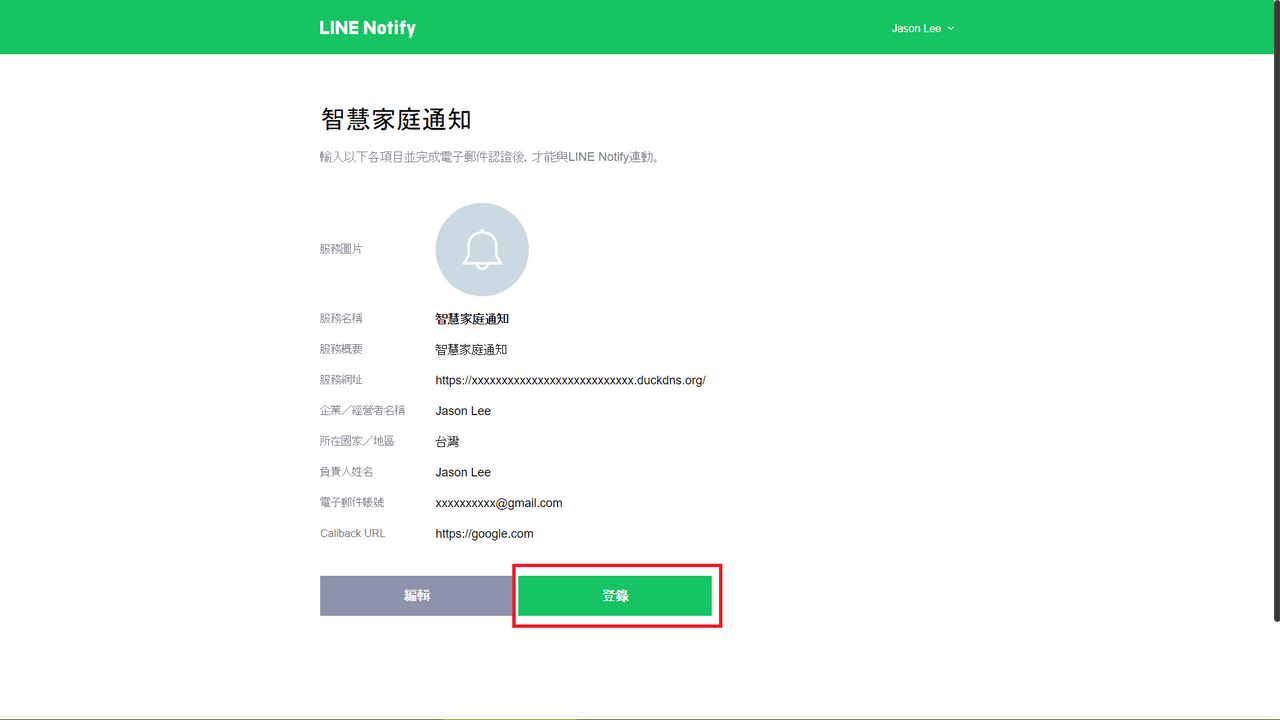This screenshot has height=720, width=1280.
Task: Click the 台灣 country value
Action: (x=447, y=442)
